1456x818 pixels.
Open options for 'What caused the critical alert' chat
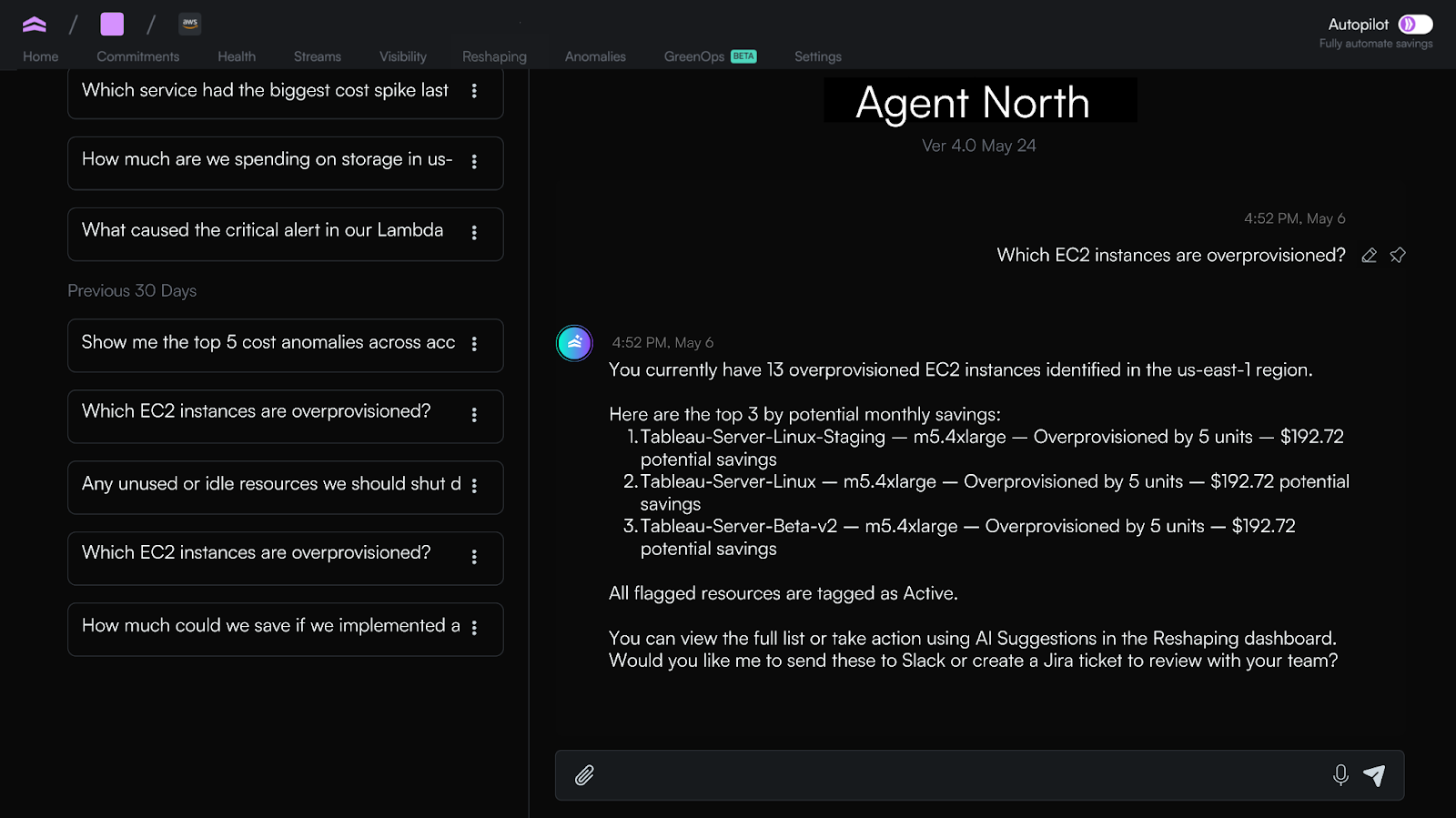pyautogui.click(x=474, y=233)
